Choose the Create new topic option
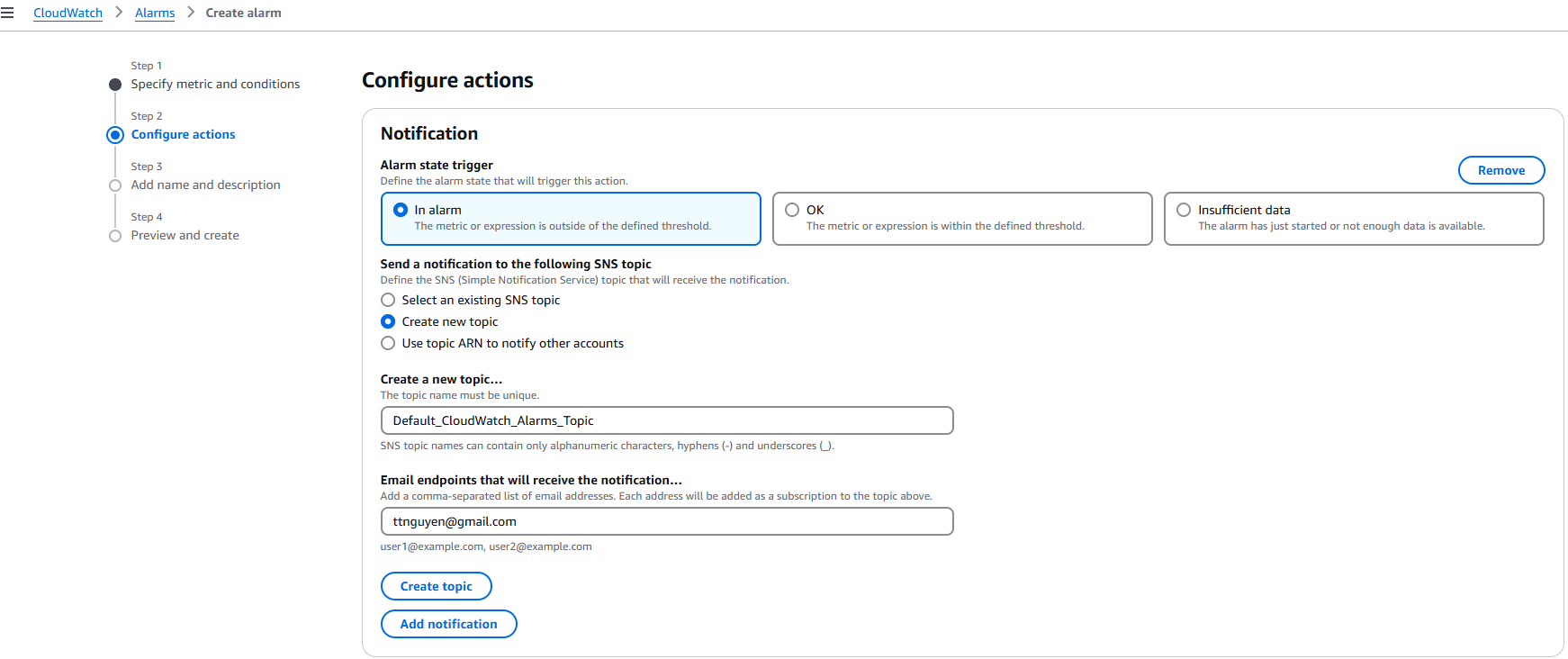This screenshot has height=659, width=1568. point(388,321)
